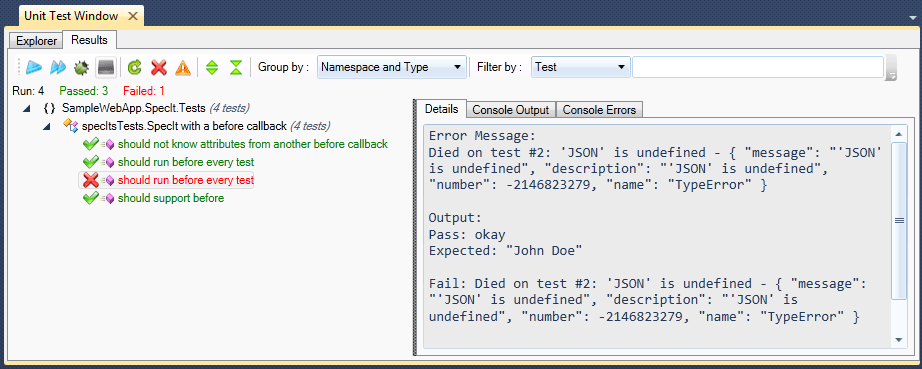
Task: Click the green bug Debug tests icon
Action: [81, 68]
